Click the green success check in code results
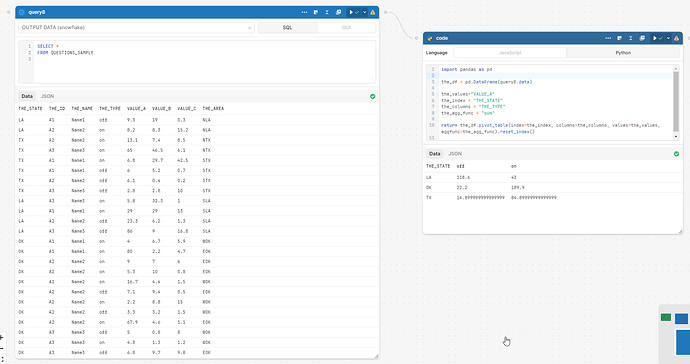Image resolution: width=690 pixels, height=364 pixels. click(x=676, y=154)
